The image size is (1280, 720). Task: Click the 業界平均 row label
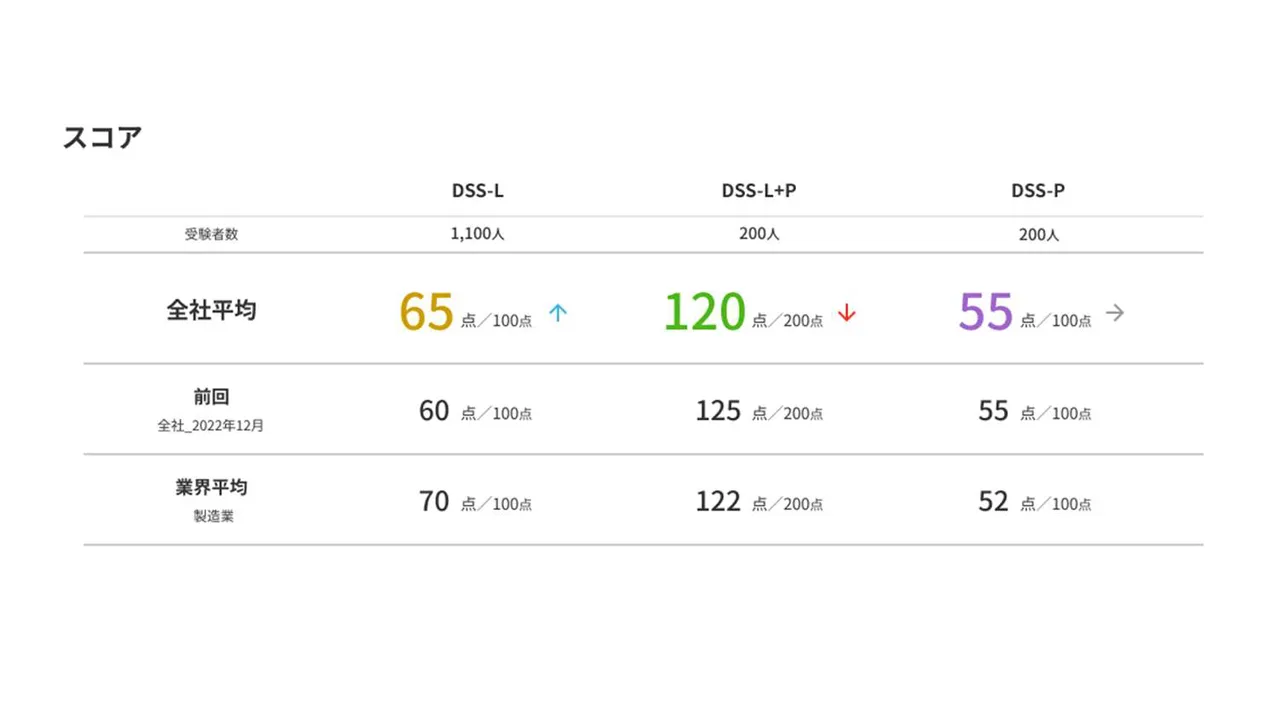(211, 488)
